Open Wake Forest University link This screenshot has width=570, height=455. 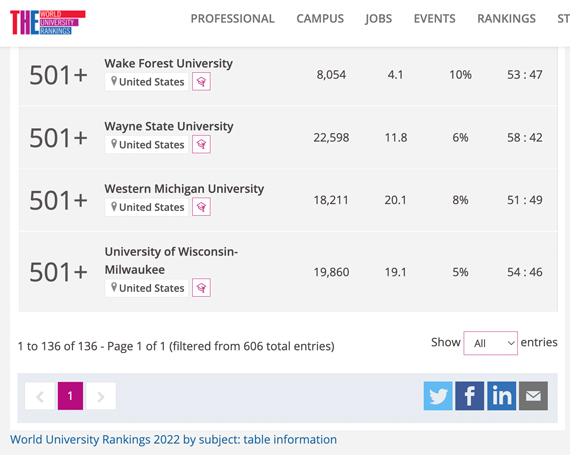(x=169, y=63)
